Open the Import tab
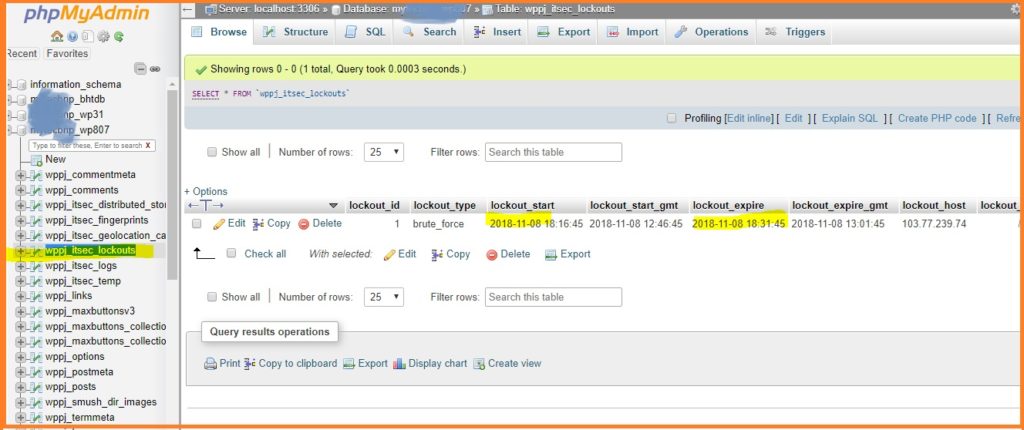Screen dimensions: 1024x430 click(x=632, y=31)
